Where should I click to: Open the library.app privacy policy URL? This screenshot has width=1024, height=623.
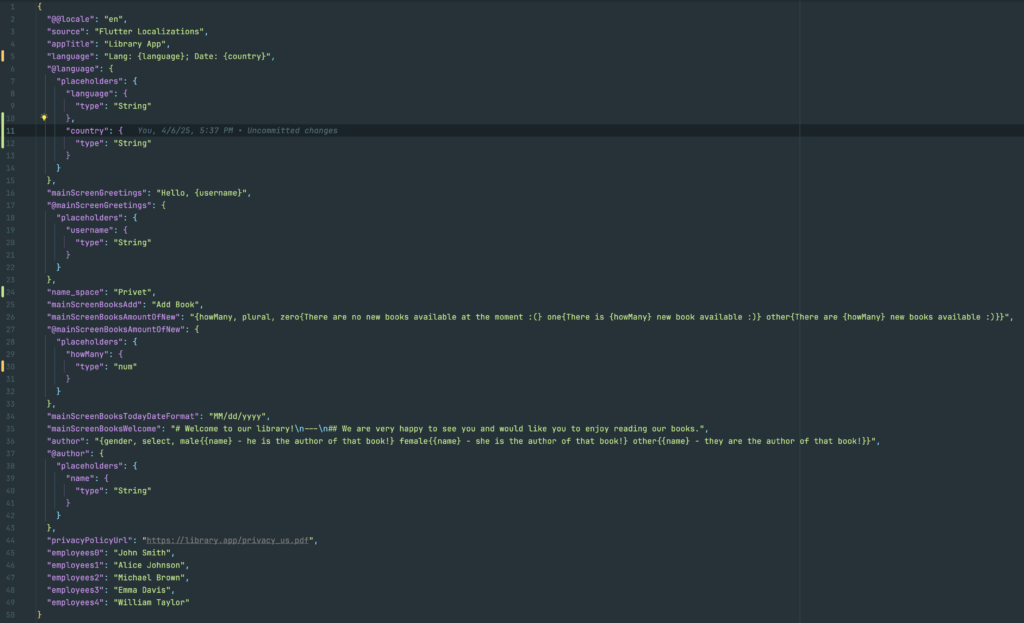(x=227, y=540)
